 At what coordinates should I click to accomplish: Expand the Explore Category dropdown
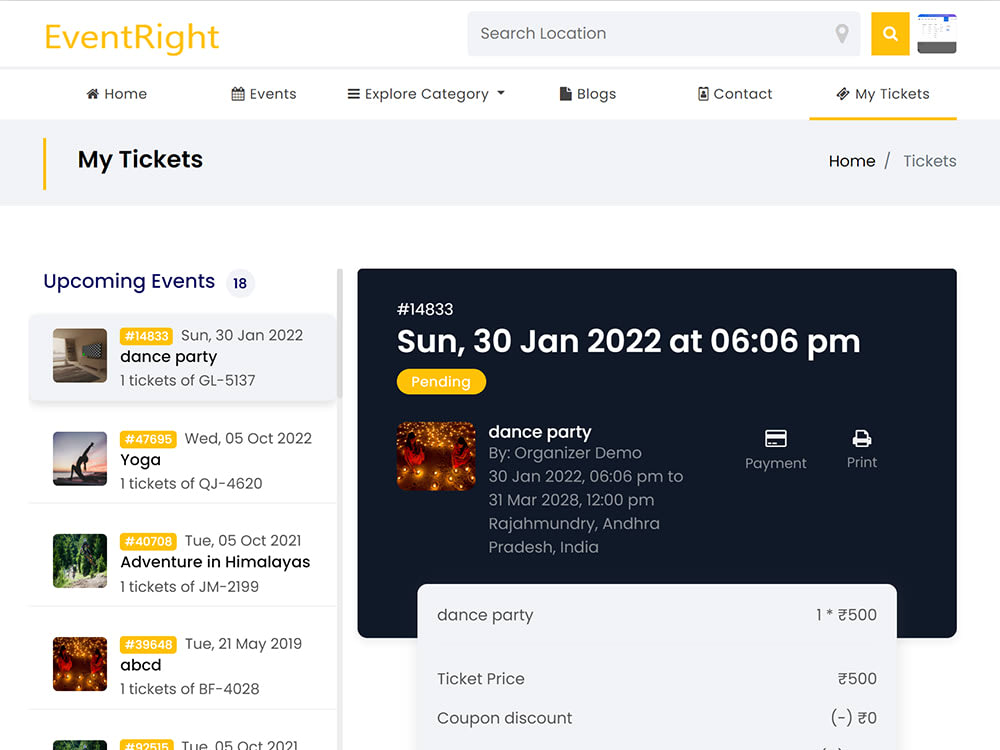426,94
